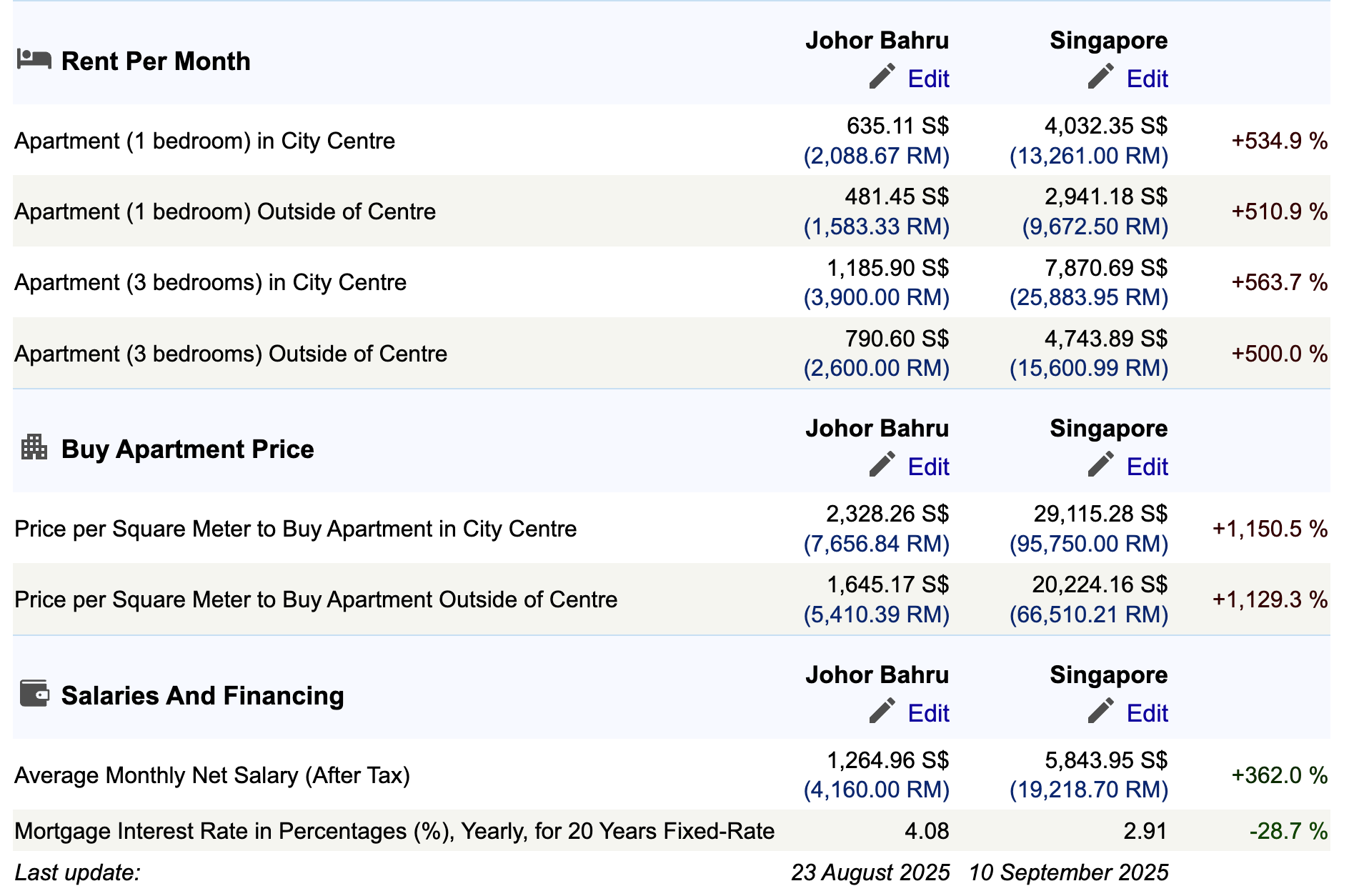Click the 5,843.95 S$ salary value
This screenshot has height=896, width=1349.
point(1106,760)
